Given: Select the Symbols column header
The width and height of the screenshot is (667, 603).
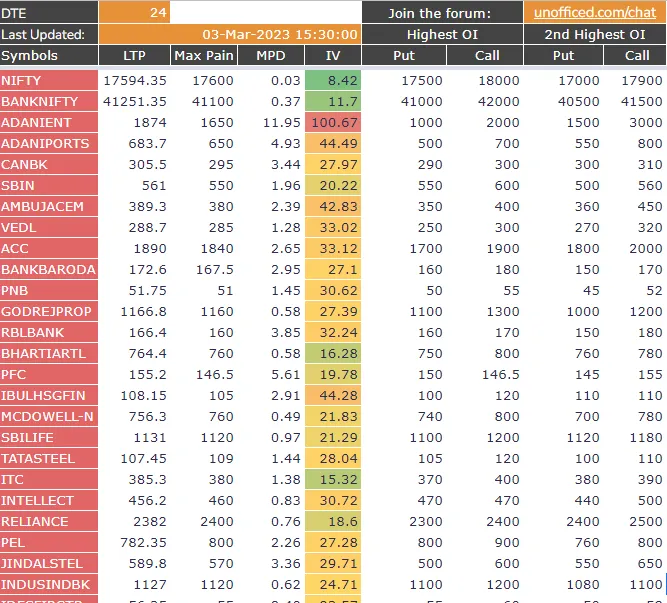Looking at the screenshot, I should coord(49,56).
